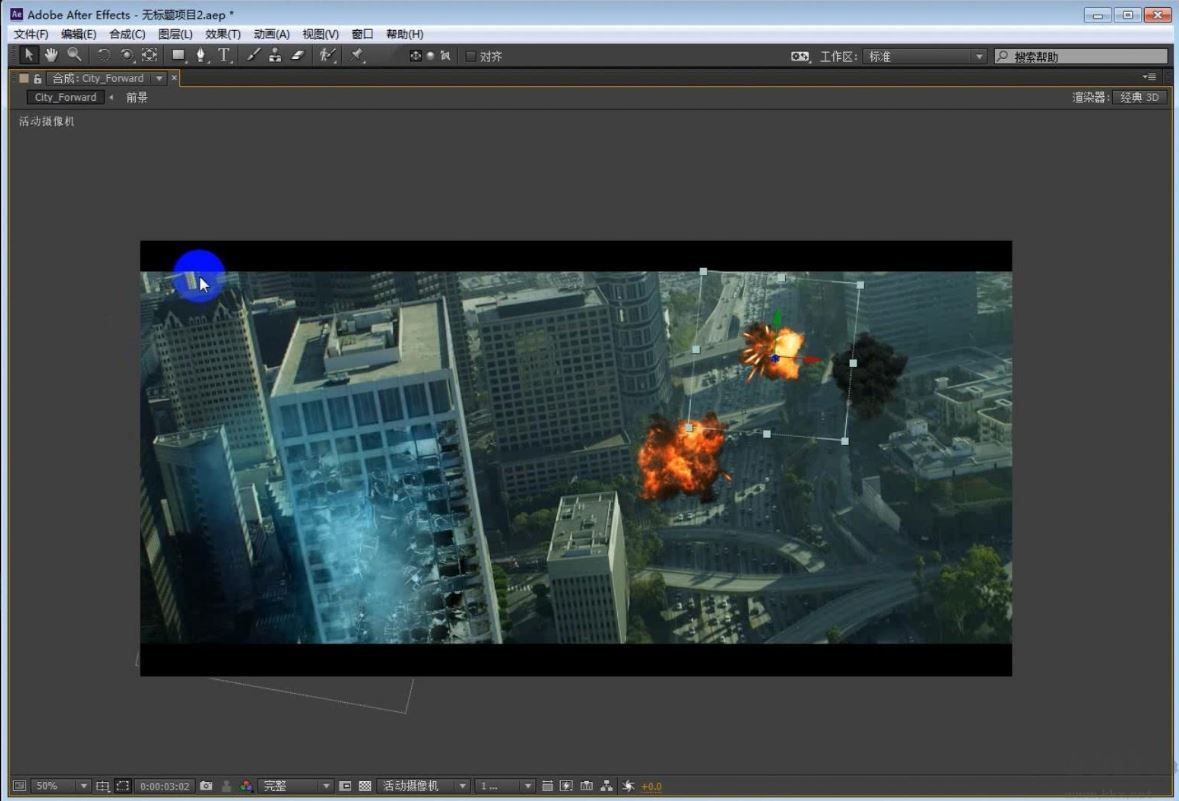Select the Hand tool
This screenshot has width=1179, height=801.
50,56
